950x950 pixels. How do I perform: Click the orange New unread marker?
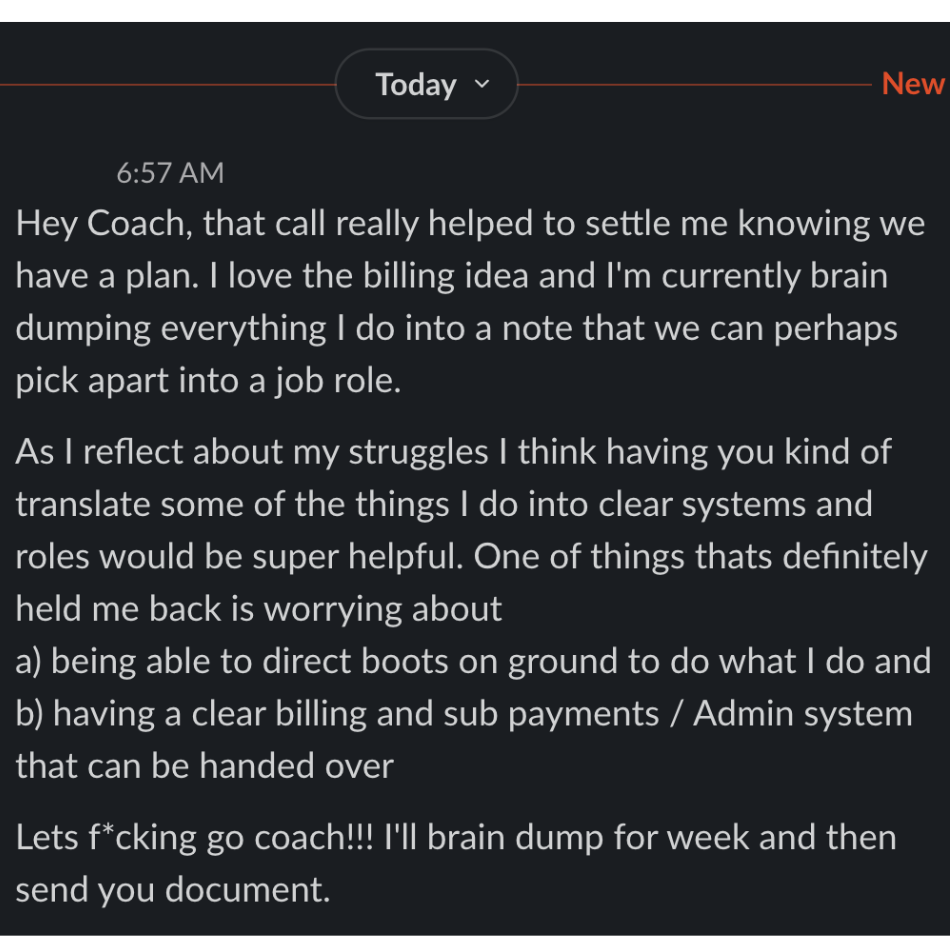tap(914, 83)
